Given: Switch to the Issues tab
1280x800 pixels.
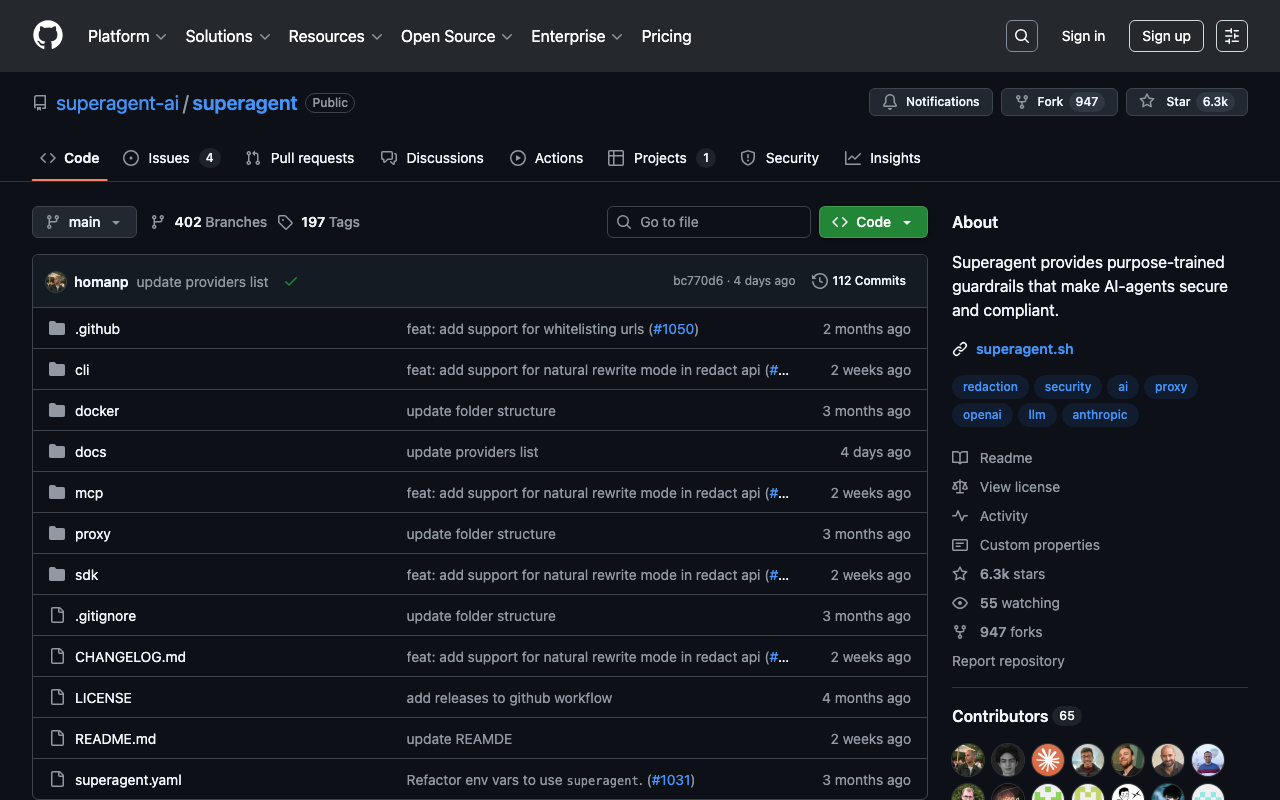Looking at the screenshot, I should coord(170,158).
